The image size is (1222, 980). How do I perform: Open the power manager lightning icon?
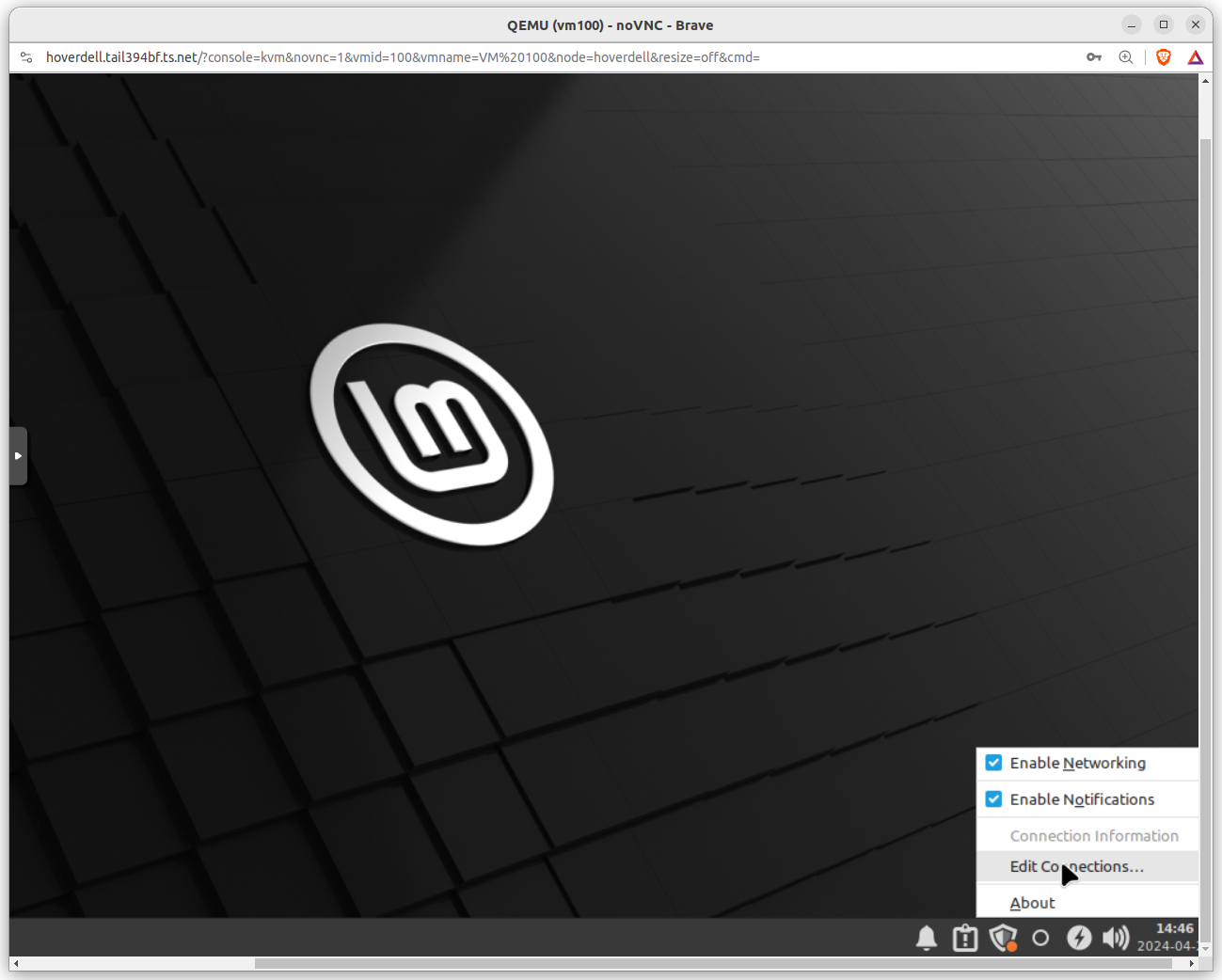point(1079,938)
